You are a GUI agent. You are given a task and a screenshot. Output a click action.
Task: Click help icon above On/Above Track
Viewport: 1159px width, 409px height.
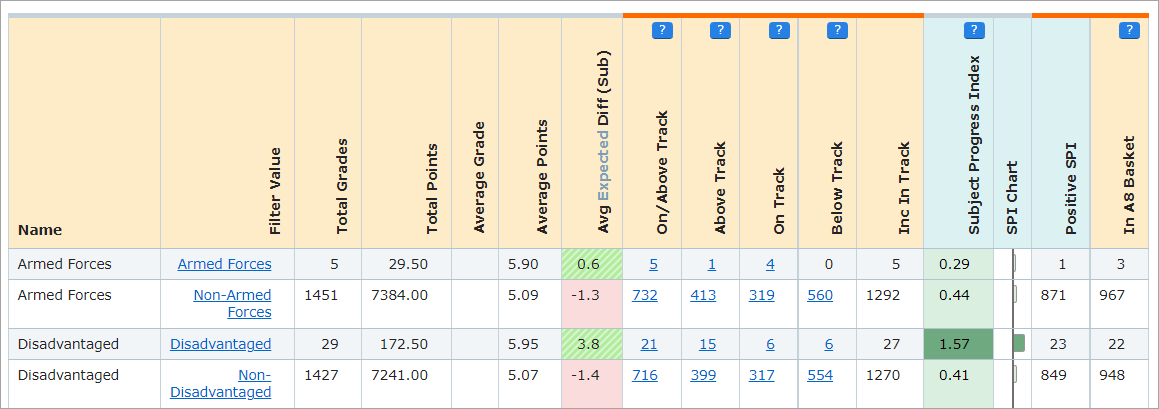coord(661,31)
